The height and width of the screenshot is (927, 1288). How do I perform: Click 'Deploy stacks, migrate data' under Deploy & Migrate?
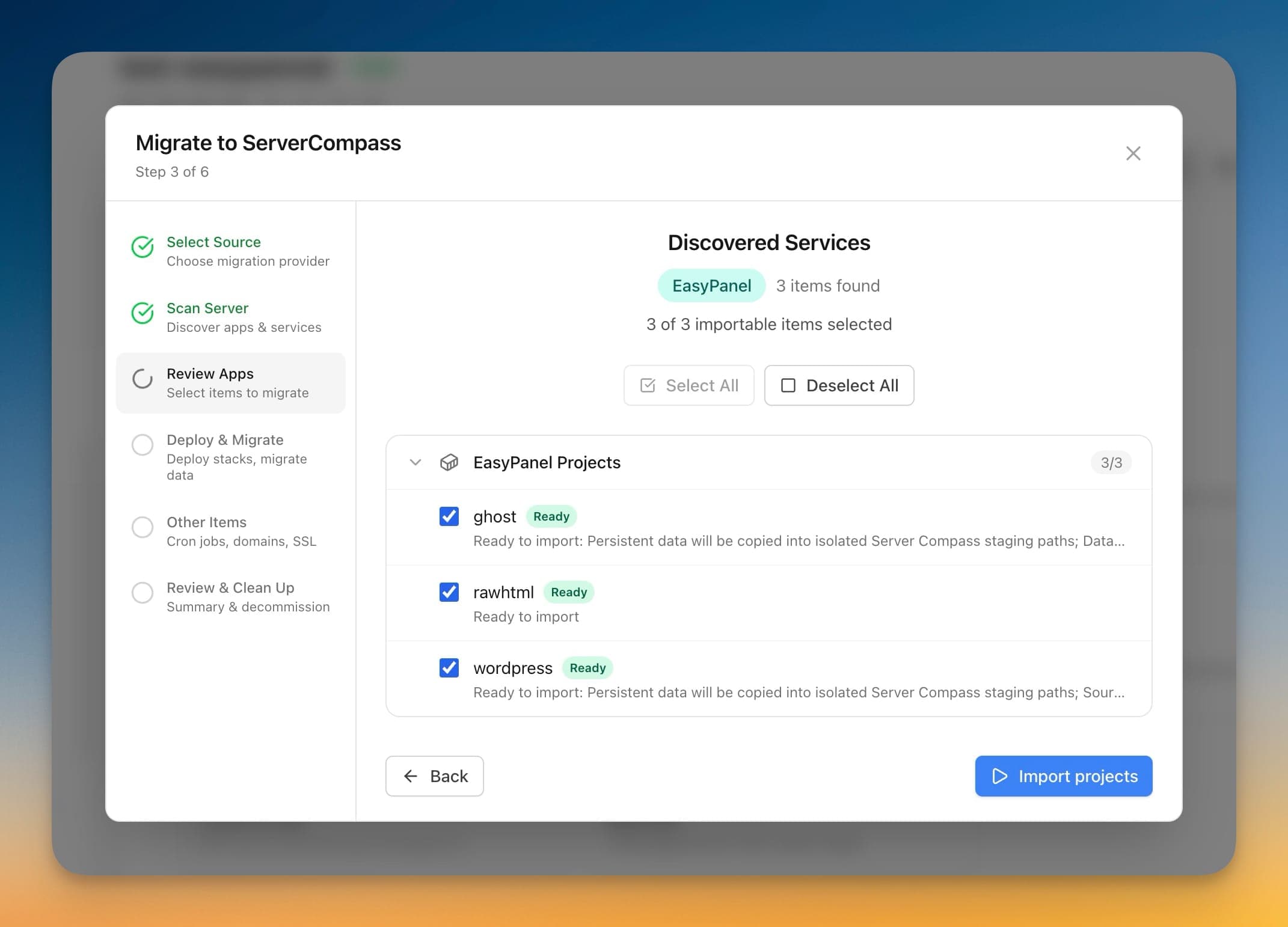(236, 467)
